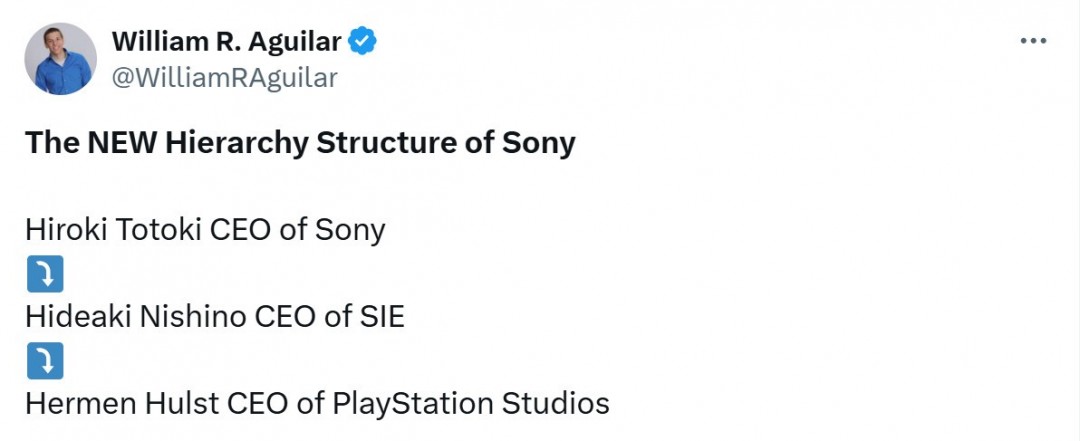
Task: Click the word "NEW" in the headline
Action: [x=122, y=143]
